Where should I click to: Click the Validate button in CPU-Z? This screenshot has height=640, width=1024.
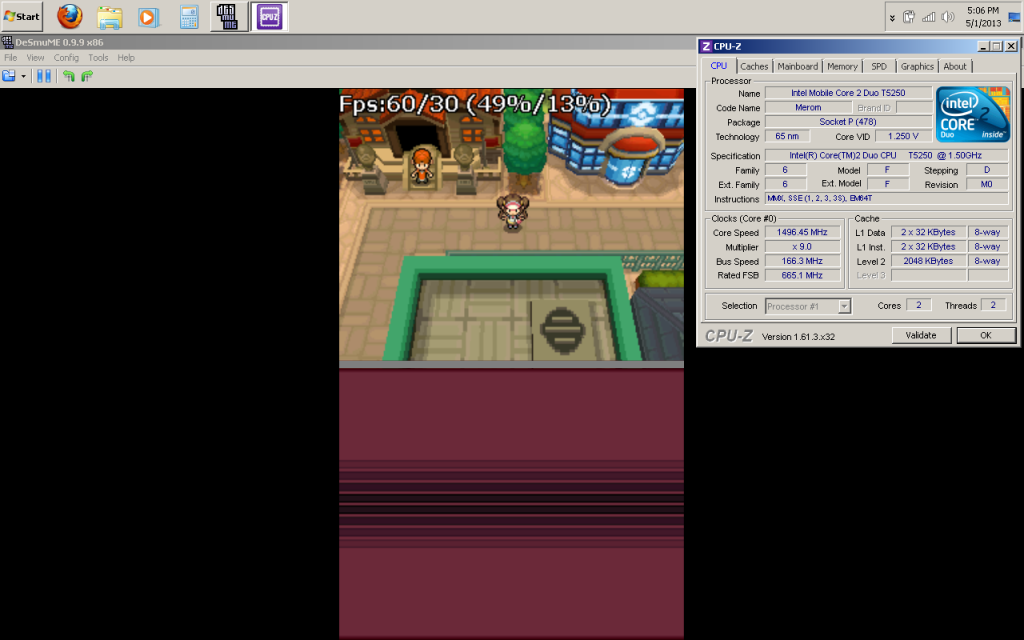[x=921, y=335]
